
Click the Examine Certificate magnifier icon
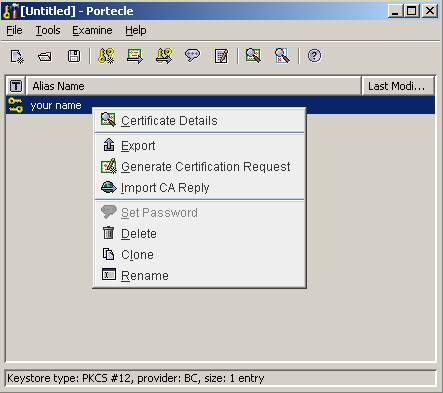pos(253,56)
